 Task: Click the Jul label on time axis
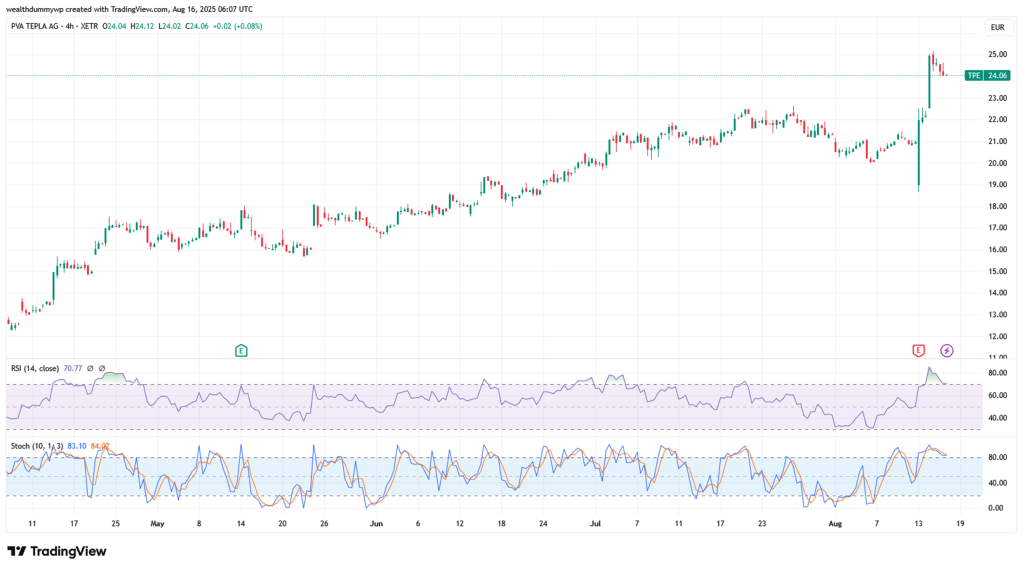tap(595, 523)
